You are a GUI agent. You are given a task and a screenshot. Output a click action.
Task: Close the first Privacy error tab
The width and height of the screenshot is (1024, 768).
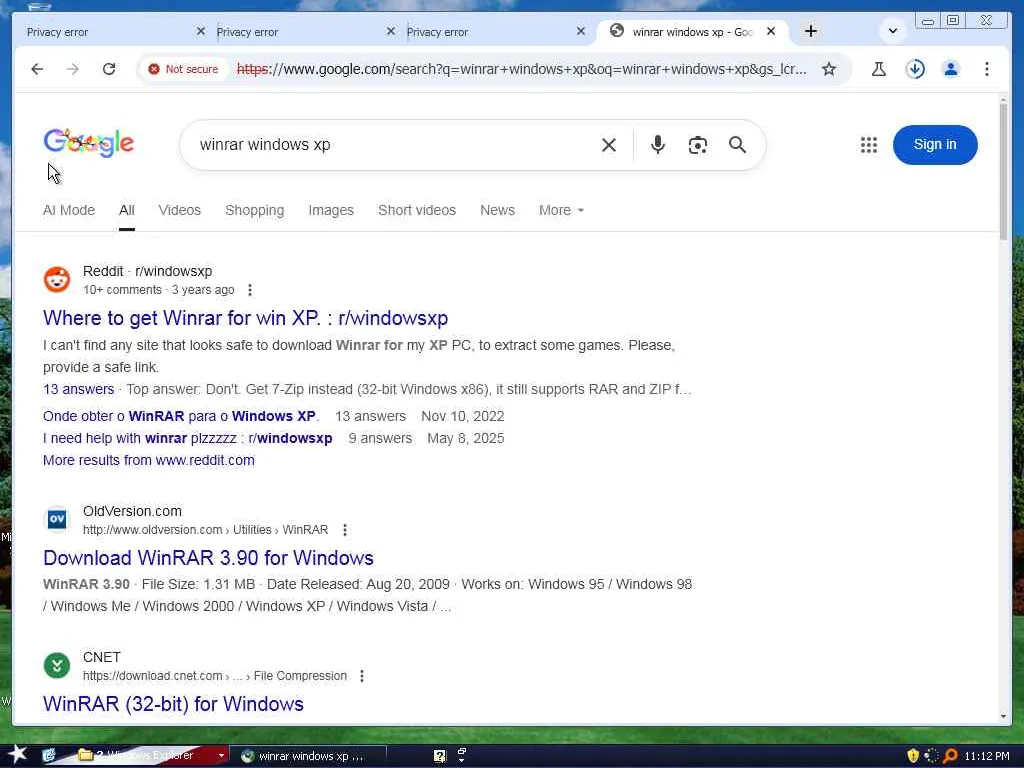pyautogui.click(x=200, y=31)
